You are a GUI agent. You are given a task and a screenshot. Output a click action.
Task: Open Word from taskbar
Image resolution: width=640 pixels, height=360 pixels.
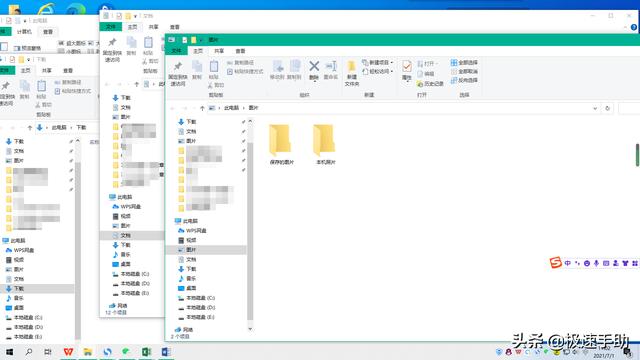pyautogui.click(x=166, y=351)
